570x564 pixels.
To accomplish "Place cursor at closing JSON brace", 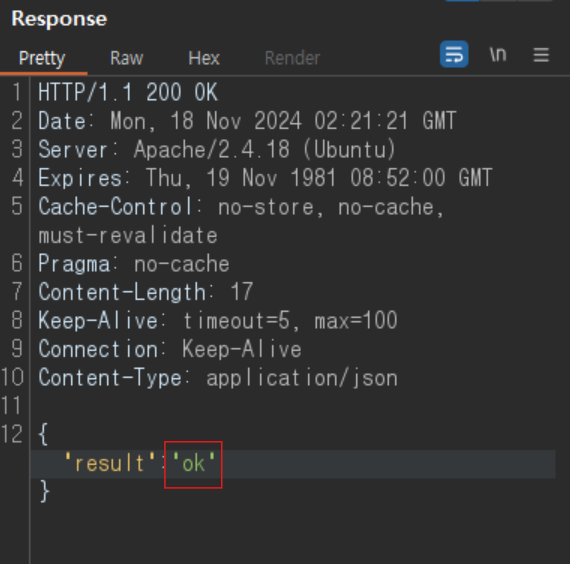I will click(x=44, y=491).
